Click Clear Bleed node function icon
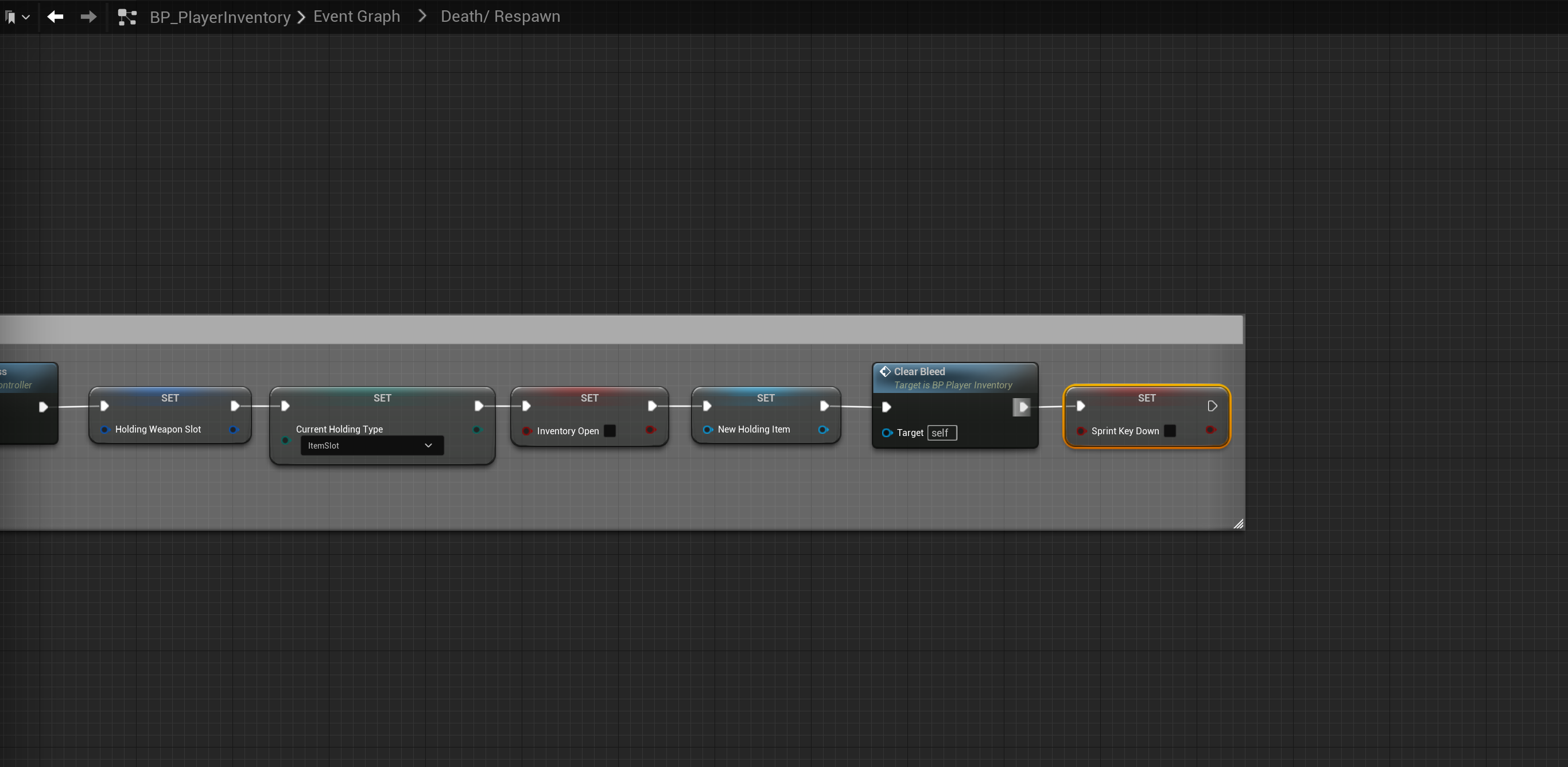This screenshot has height=767, width=1568. (885, 371)
